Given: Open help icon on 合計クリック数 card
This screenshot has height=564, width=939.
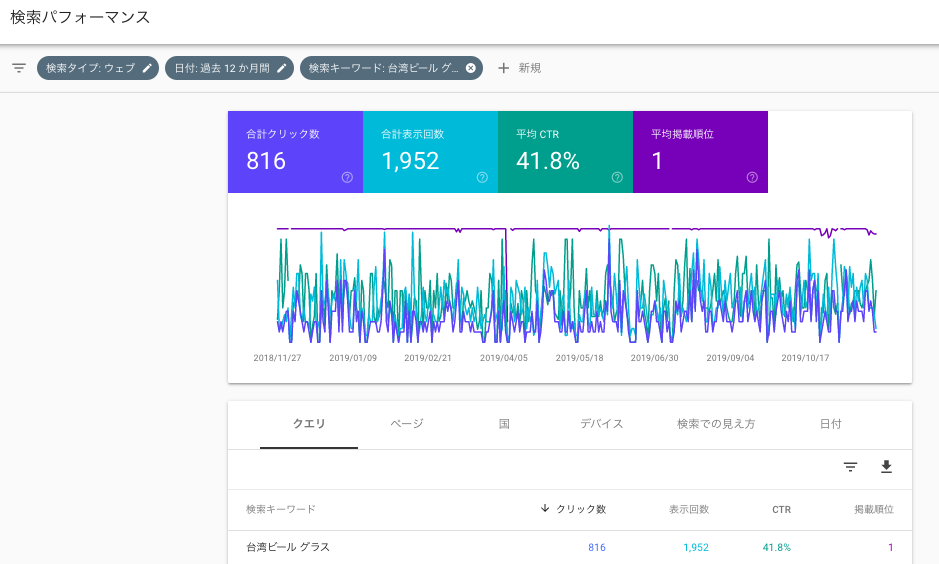Looking at the screenshot, I should click(347, 177).
